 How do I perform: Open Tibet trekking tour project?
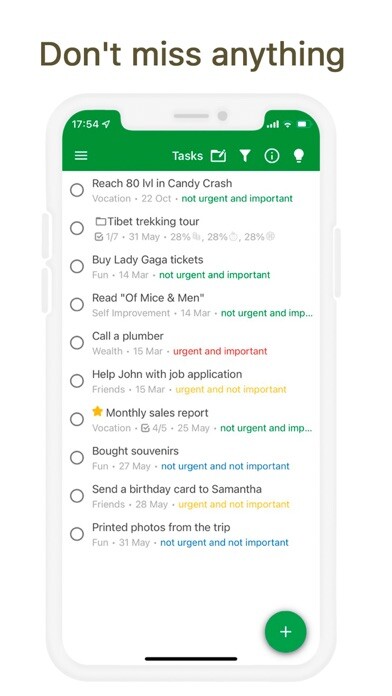[153, 221]
